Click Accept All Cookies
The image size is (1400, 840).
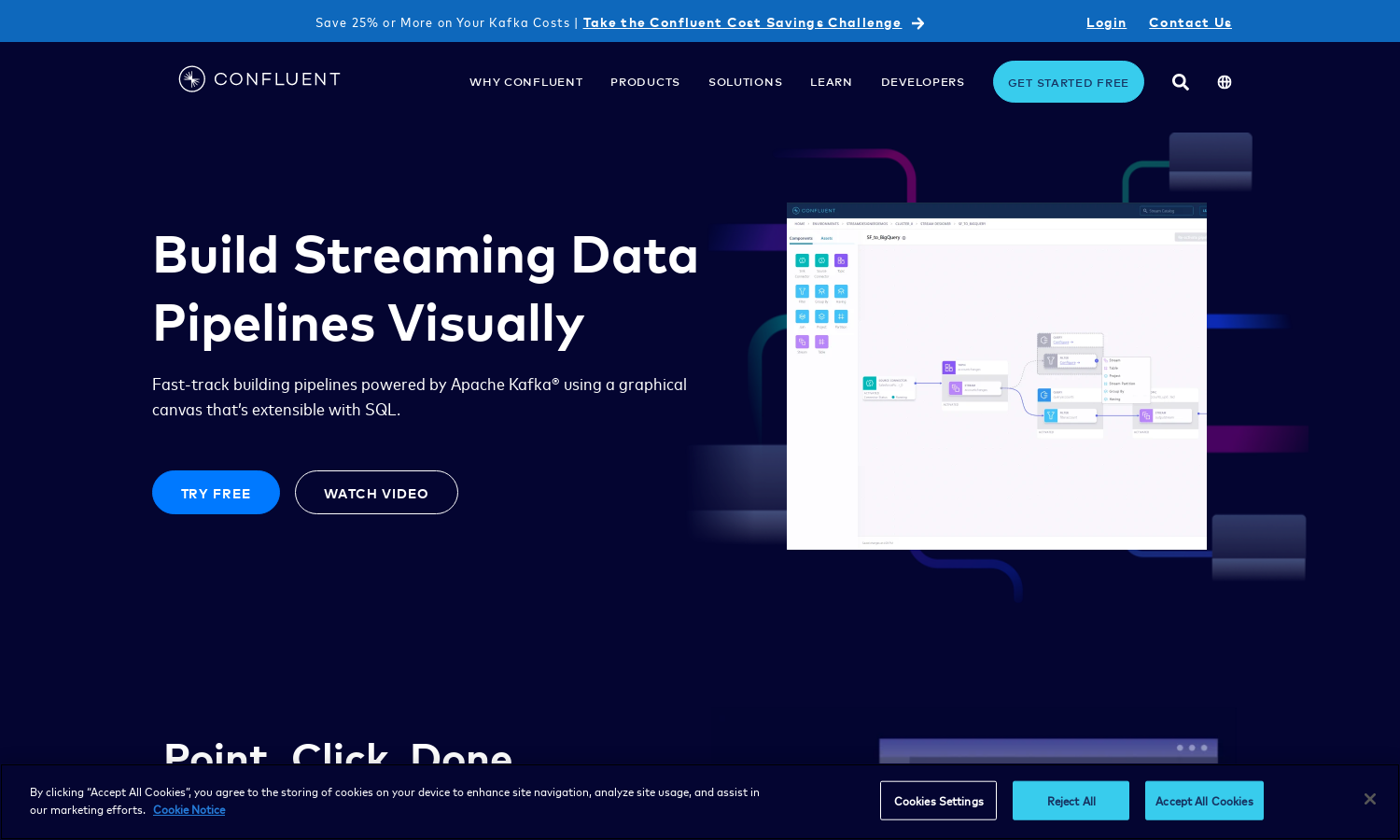tap(1204, 801)
